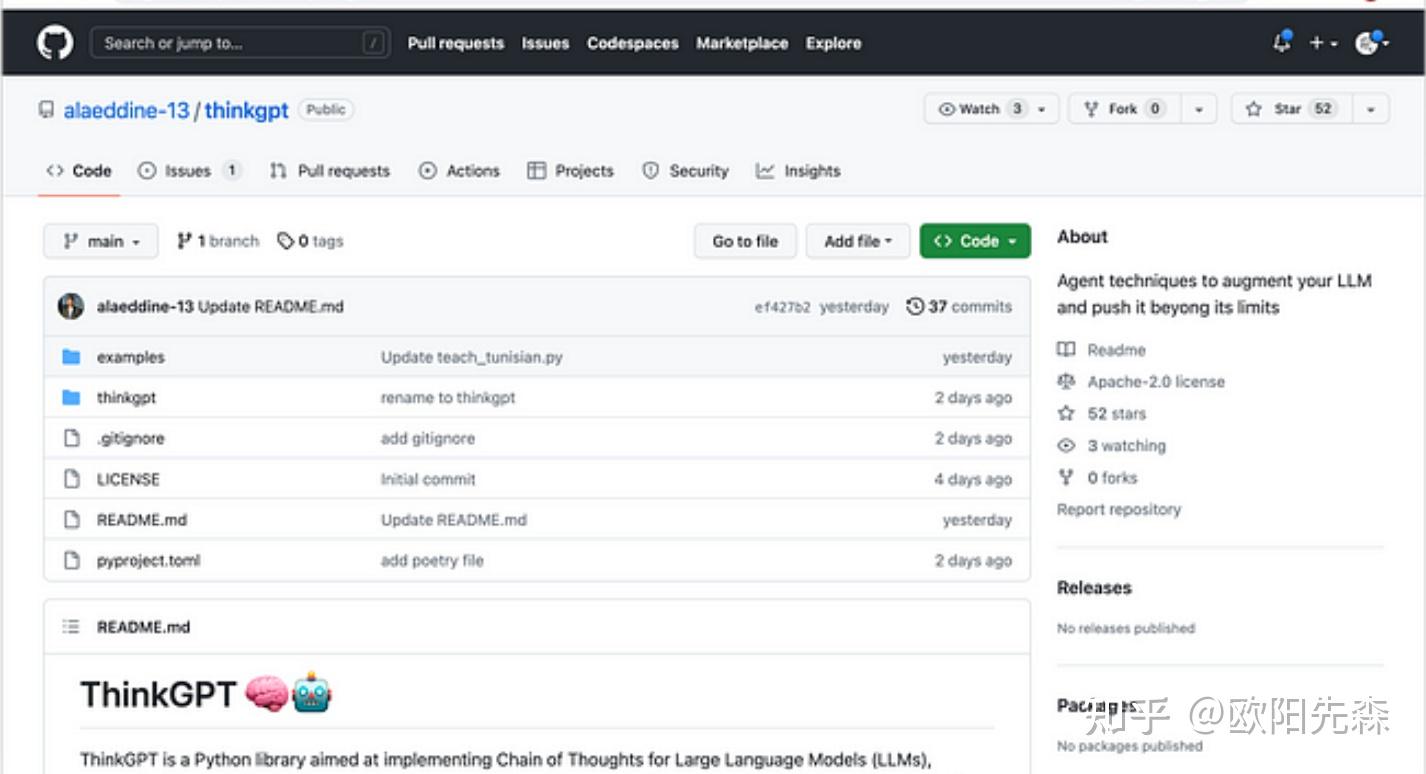Click the README.md file icon in list
The height and width of the screenshot is (774, 1426).
tap(71, 520)
